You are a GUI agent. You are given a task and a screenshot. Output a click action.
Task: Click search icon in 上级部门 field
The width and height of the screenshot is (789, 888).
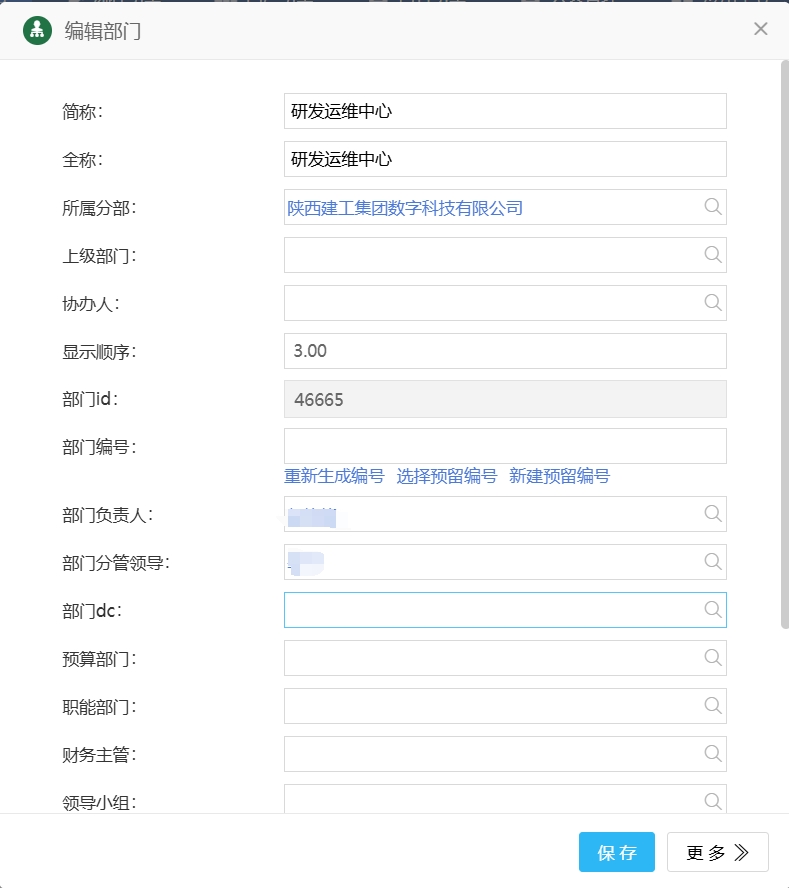coord(712,255)
